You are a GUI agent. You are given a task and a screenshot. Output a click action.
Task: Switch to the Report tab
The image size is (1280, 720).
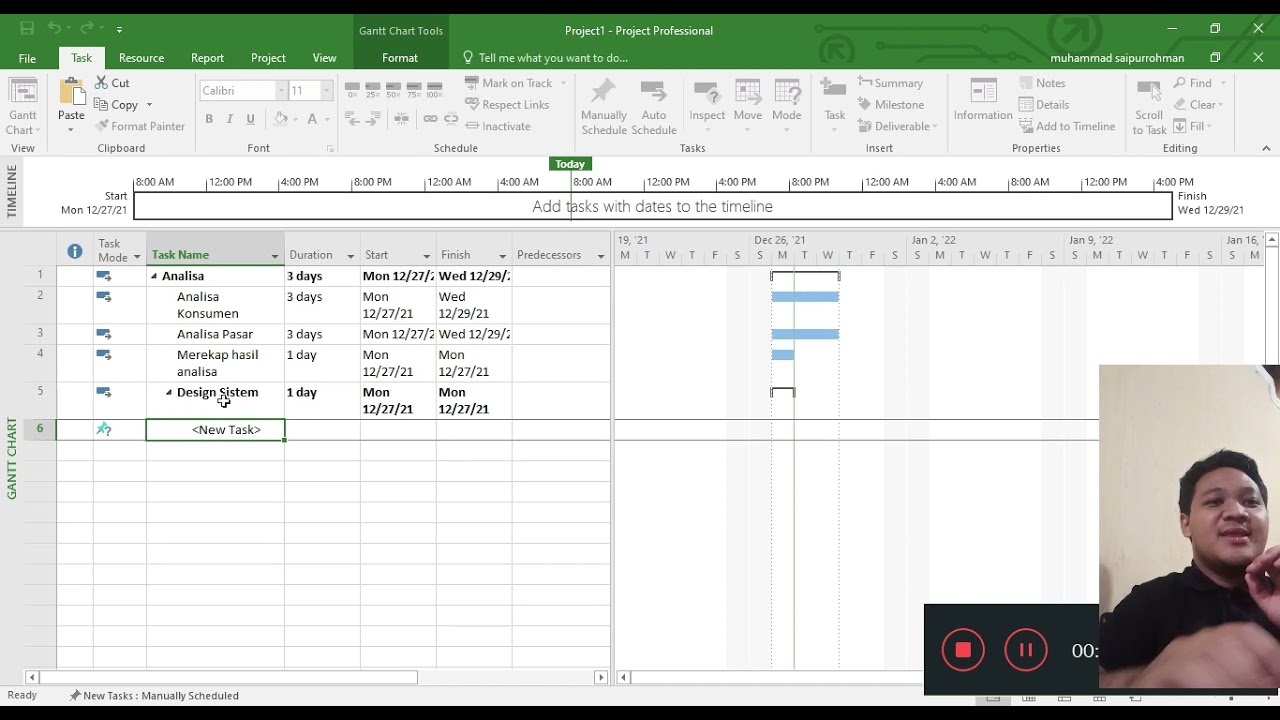207,58
